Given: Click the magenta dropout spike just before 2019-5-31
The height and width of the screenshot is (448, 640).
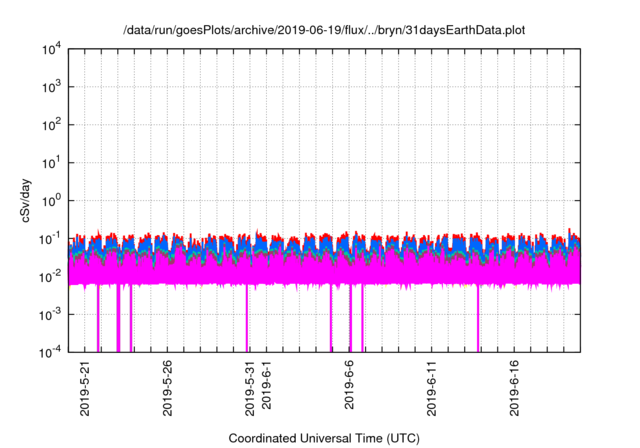Looking at the screenshot, I should (x=247, y=318).
